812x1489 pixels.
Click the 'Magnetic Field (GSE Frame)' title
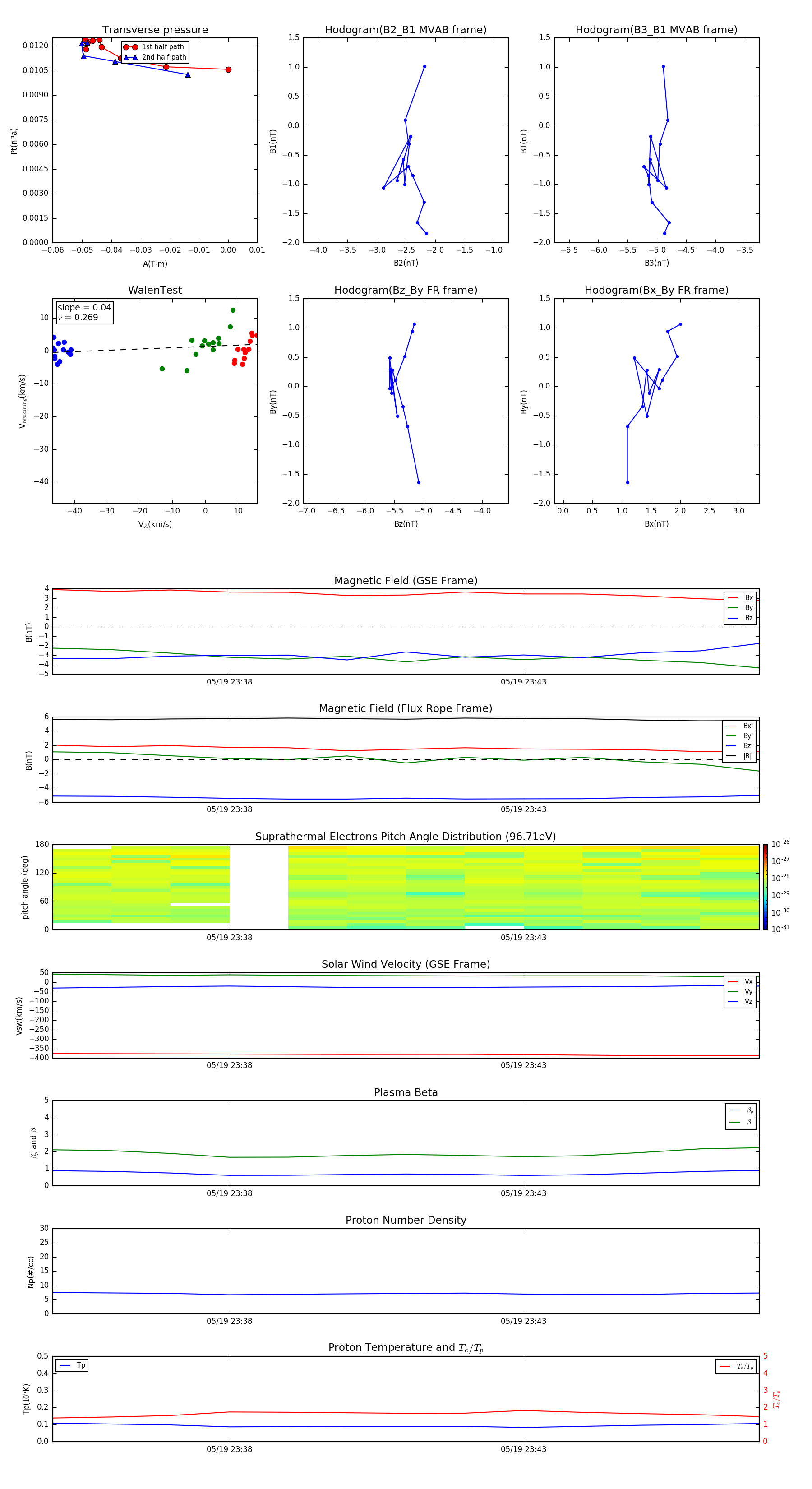pos(406,581)
